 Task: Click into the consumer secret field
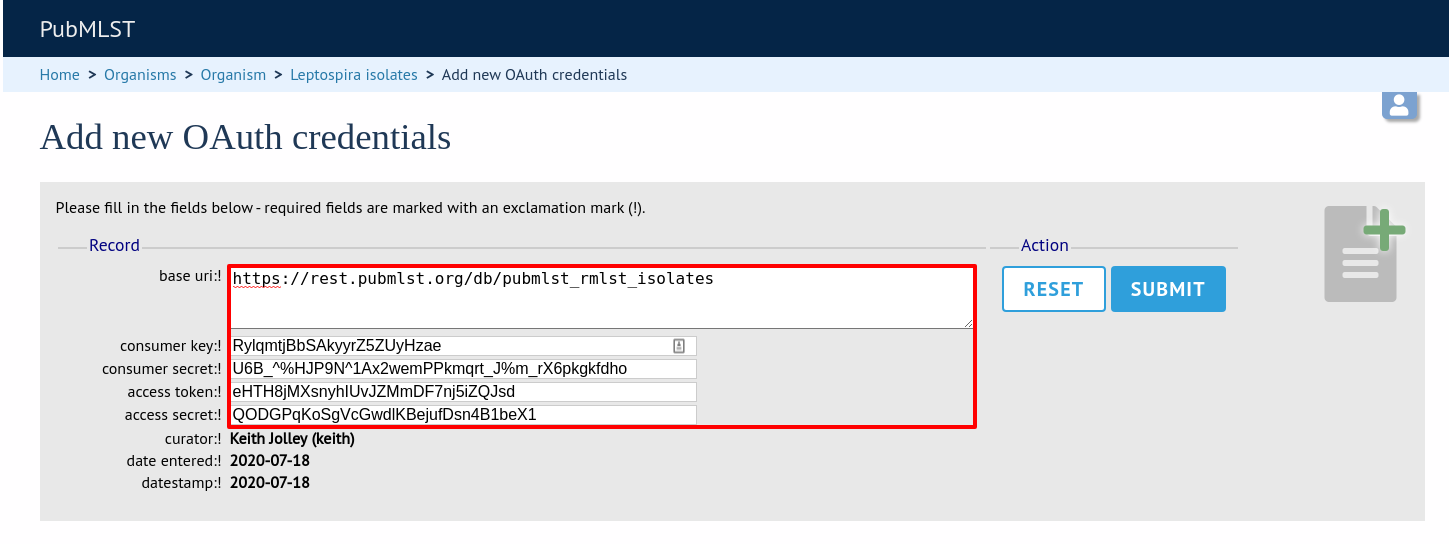point(463,369)
